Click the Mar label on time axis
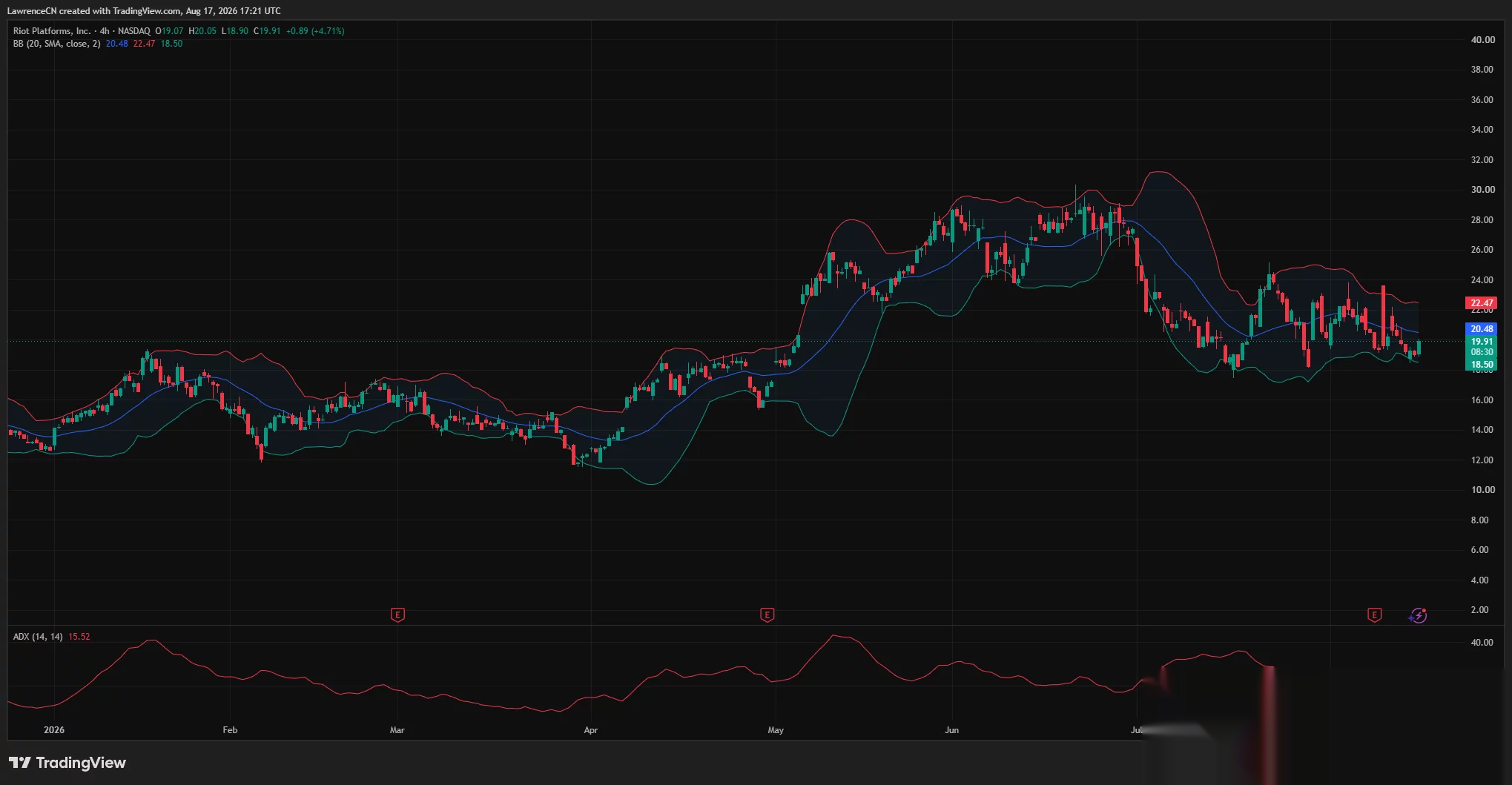 pos(397,730)
